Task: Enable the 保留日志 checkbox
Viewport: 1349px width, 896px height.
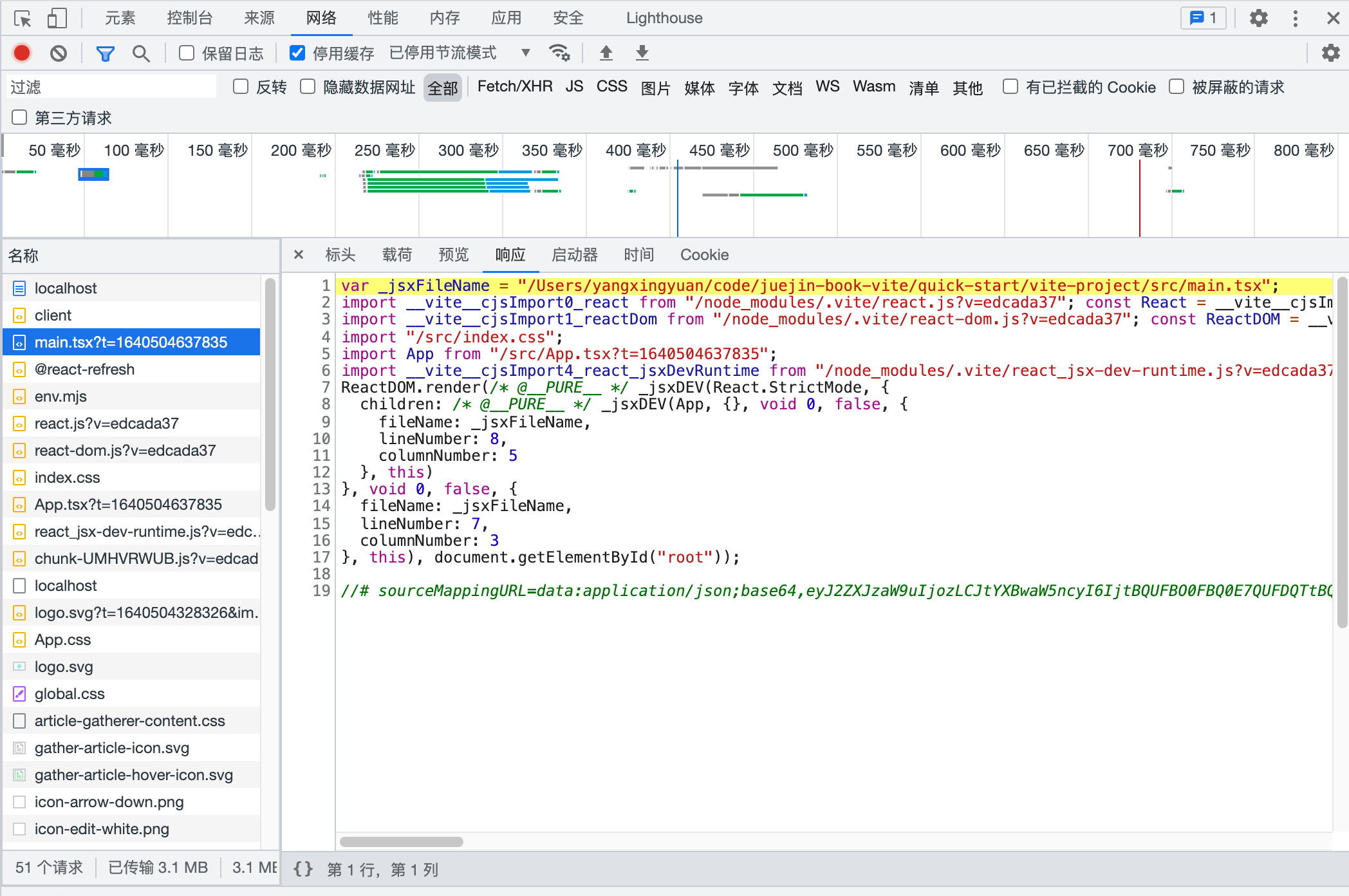Action: pos(187,53)
